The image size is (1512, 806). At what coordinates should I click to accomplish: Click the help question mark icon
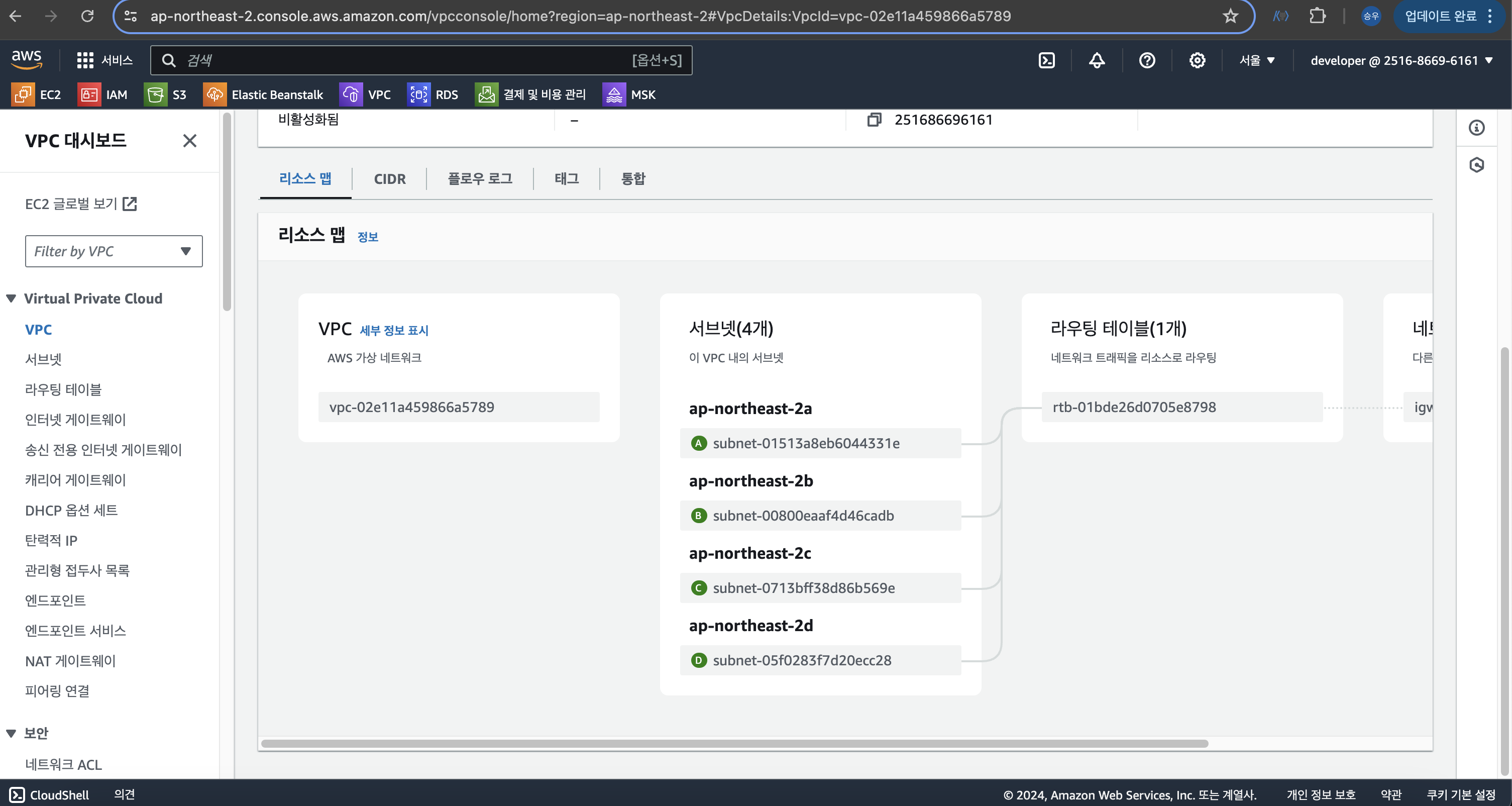pos(1146,60)
